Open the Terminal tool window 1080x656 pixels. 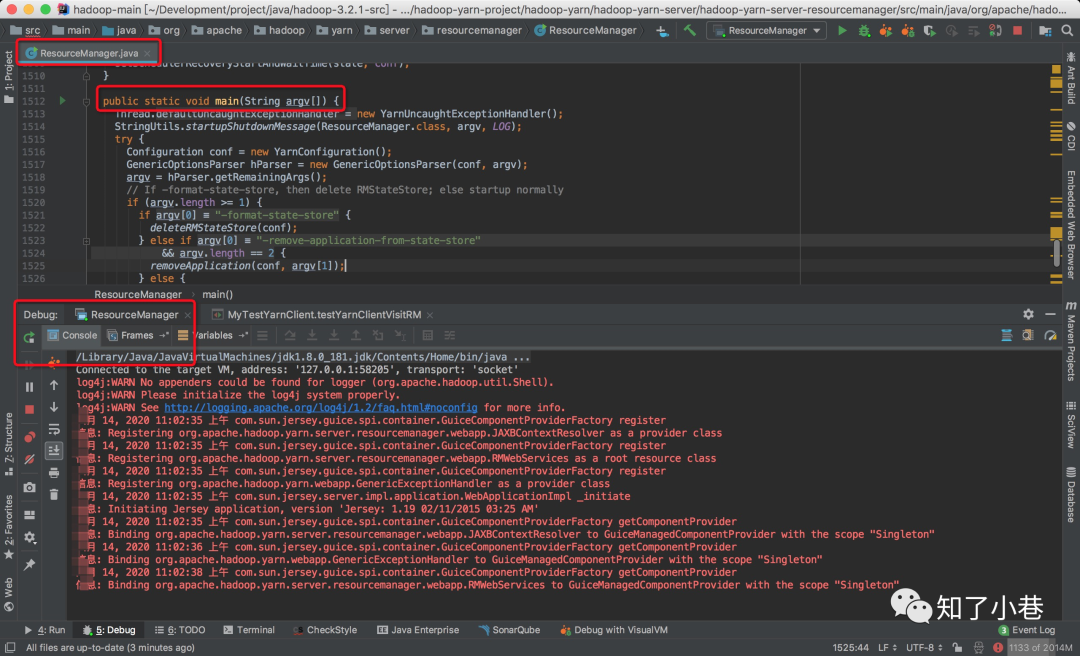tap(249, 630)
